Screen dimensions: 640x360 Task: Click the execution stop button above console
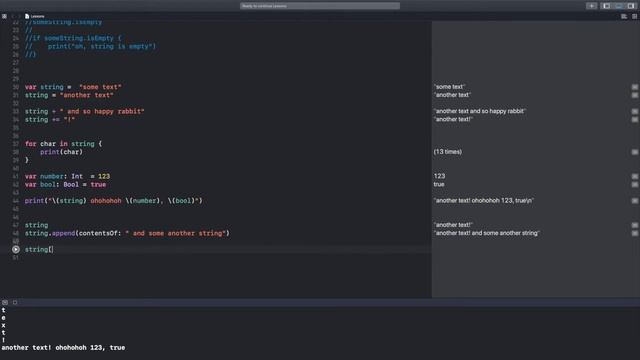[x=15, y=302]
